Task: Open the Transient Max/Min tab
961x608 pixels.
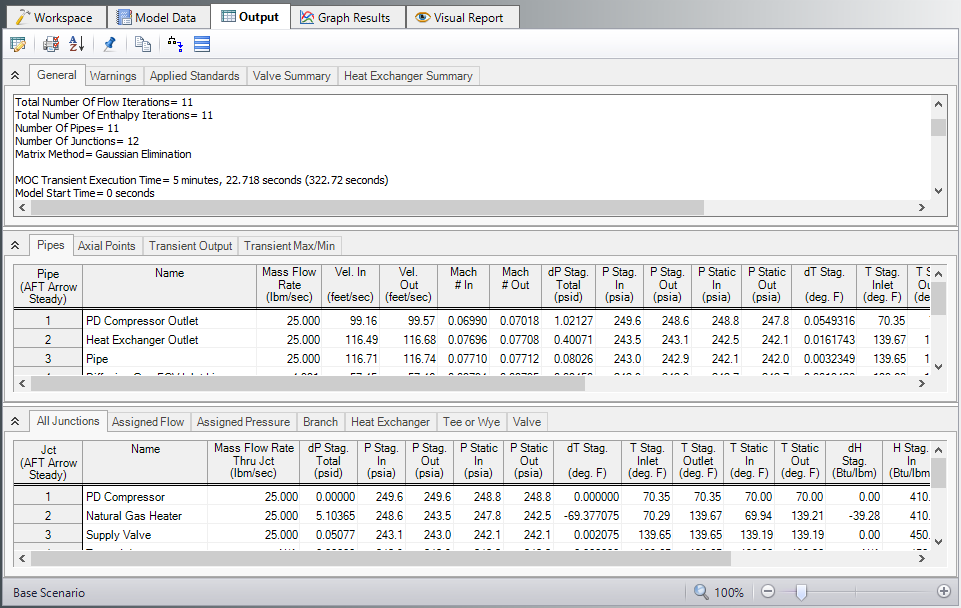Action: click(x=290, y=245)
